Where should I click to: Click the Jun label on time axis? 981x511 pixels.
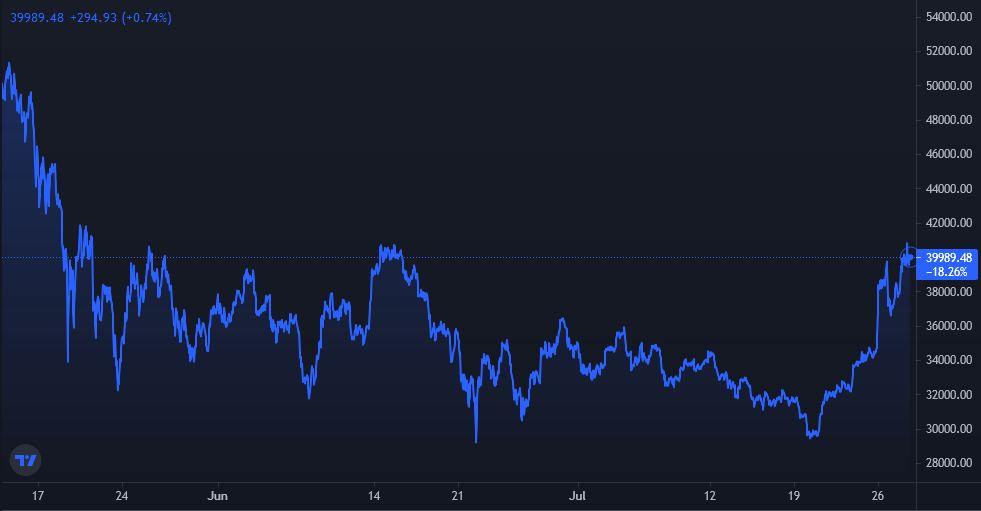click(x=217, y=496)
